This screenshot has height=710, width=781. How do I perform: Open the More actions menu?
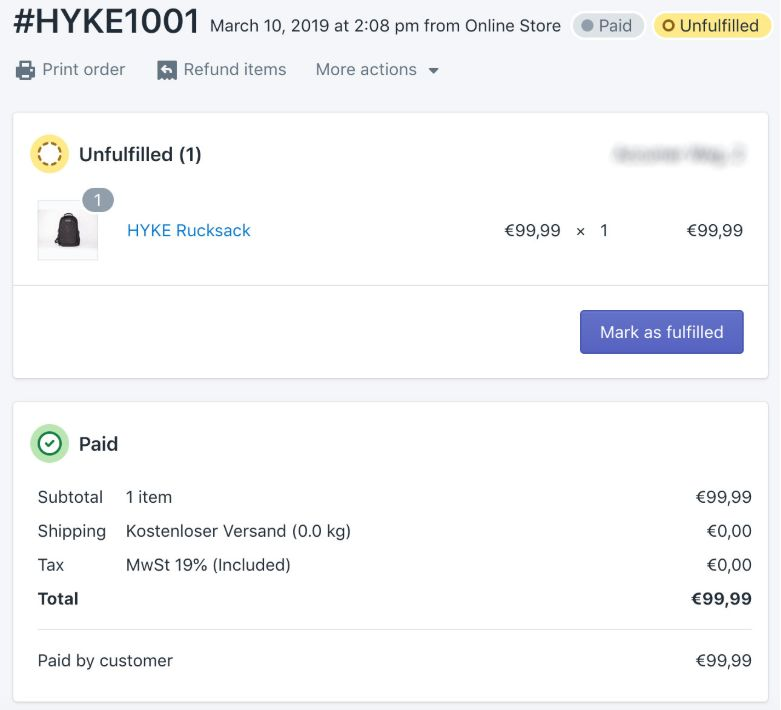377,70
